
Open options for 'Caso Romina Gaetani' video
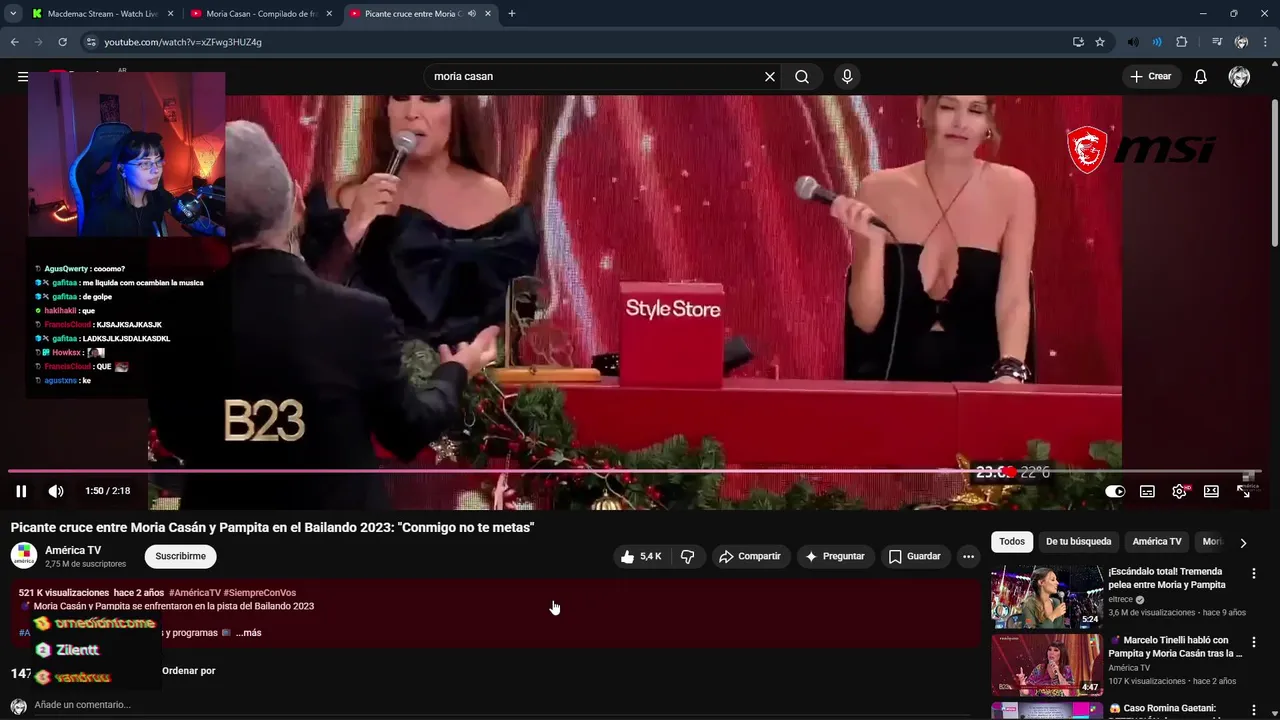[x=1253, y=710]
